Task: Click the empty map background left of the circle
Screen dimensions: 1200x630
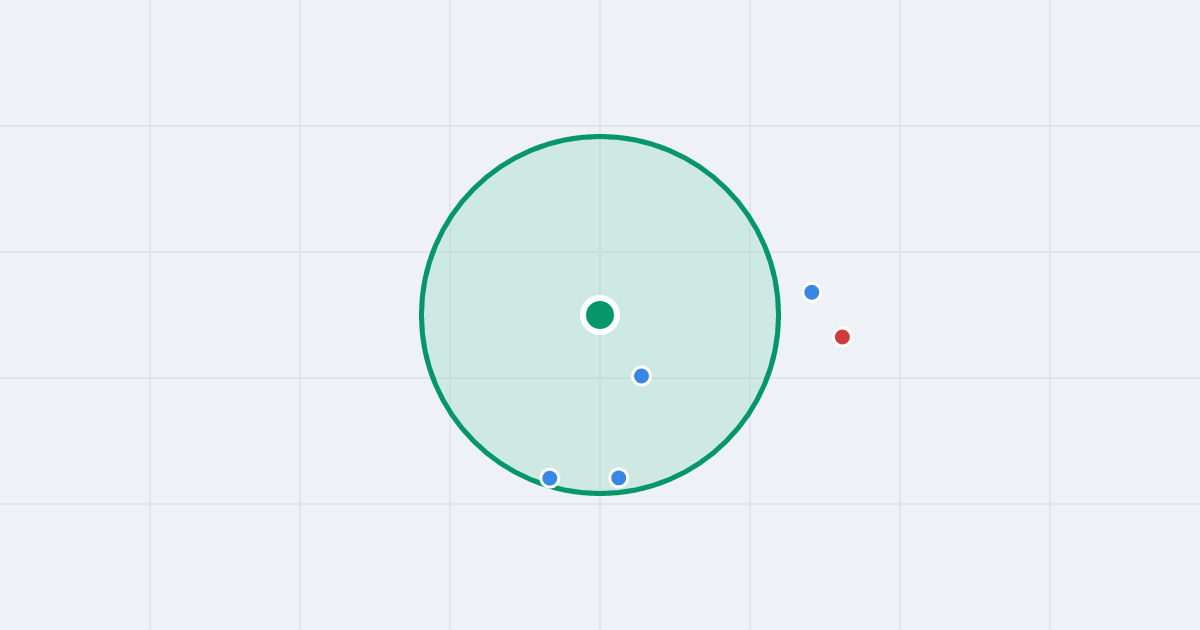Action: [x=250, y=315]
